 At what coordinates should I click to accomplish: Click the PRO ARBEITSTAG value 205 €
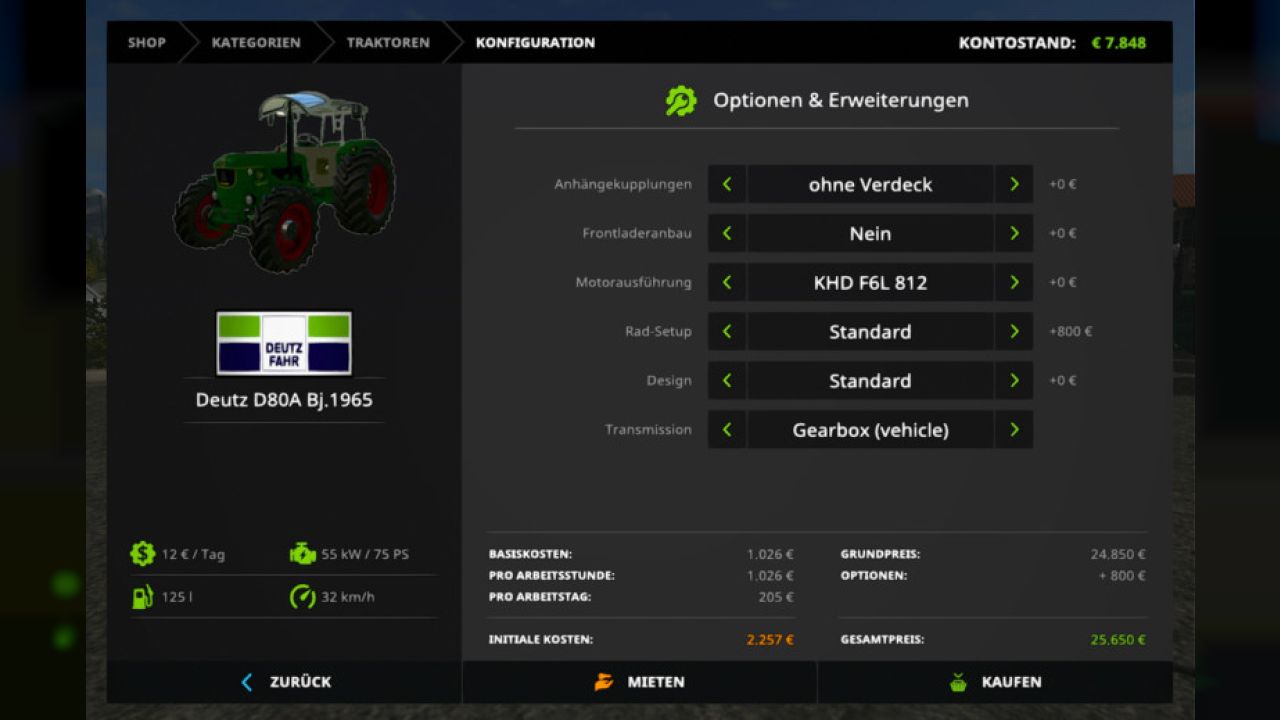[776, 597]
